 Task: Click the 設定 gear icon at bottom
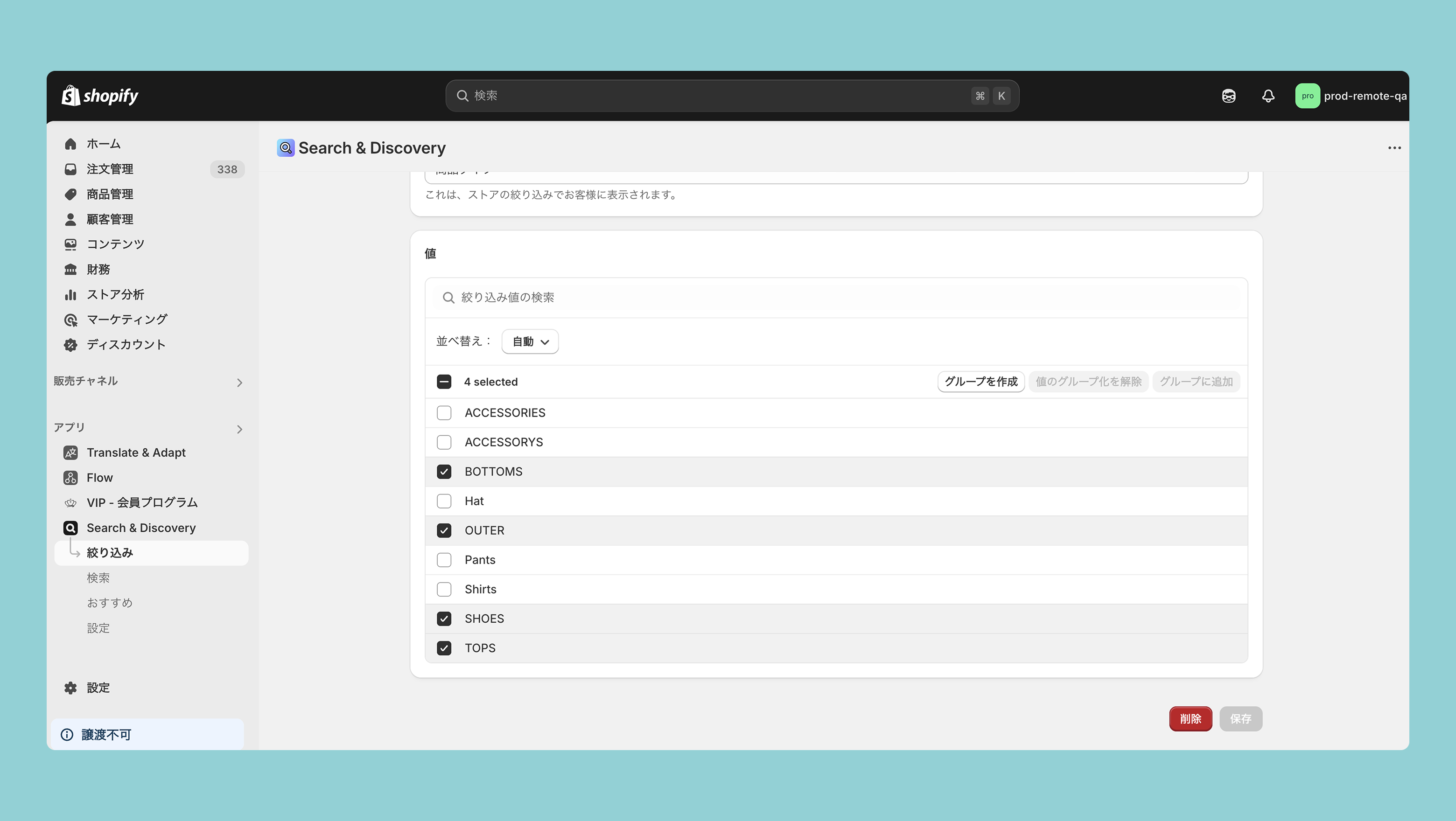[x=70, y=688]
